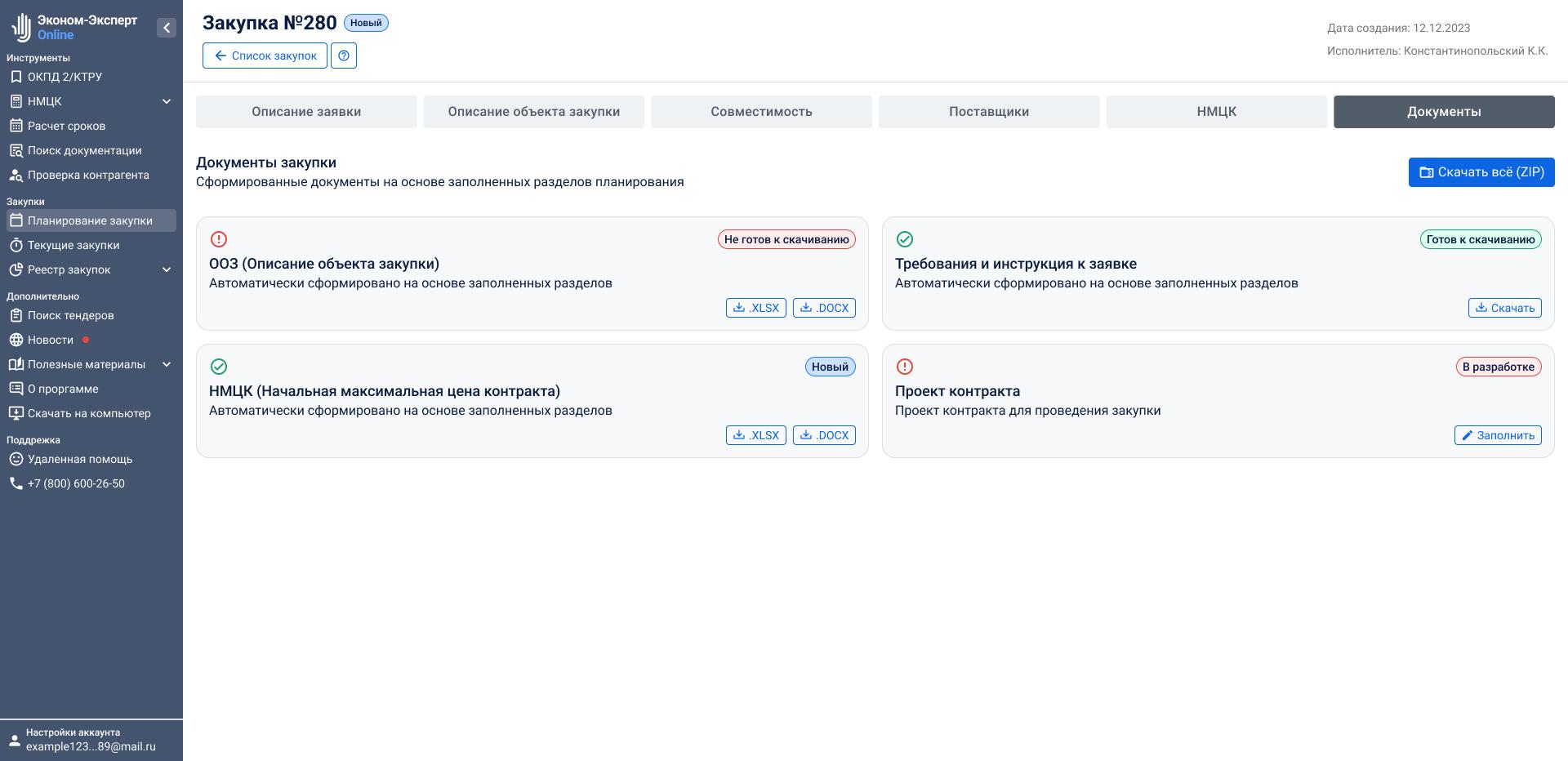Go to Текущие закупки
Screen dimensions: 1568x761
pos(73,245)
